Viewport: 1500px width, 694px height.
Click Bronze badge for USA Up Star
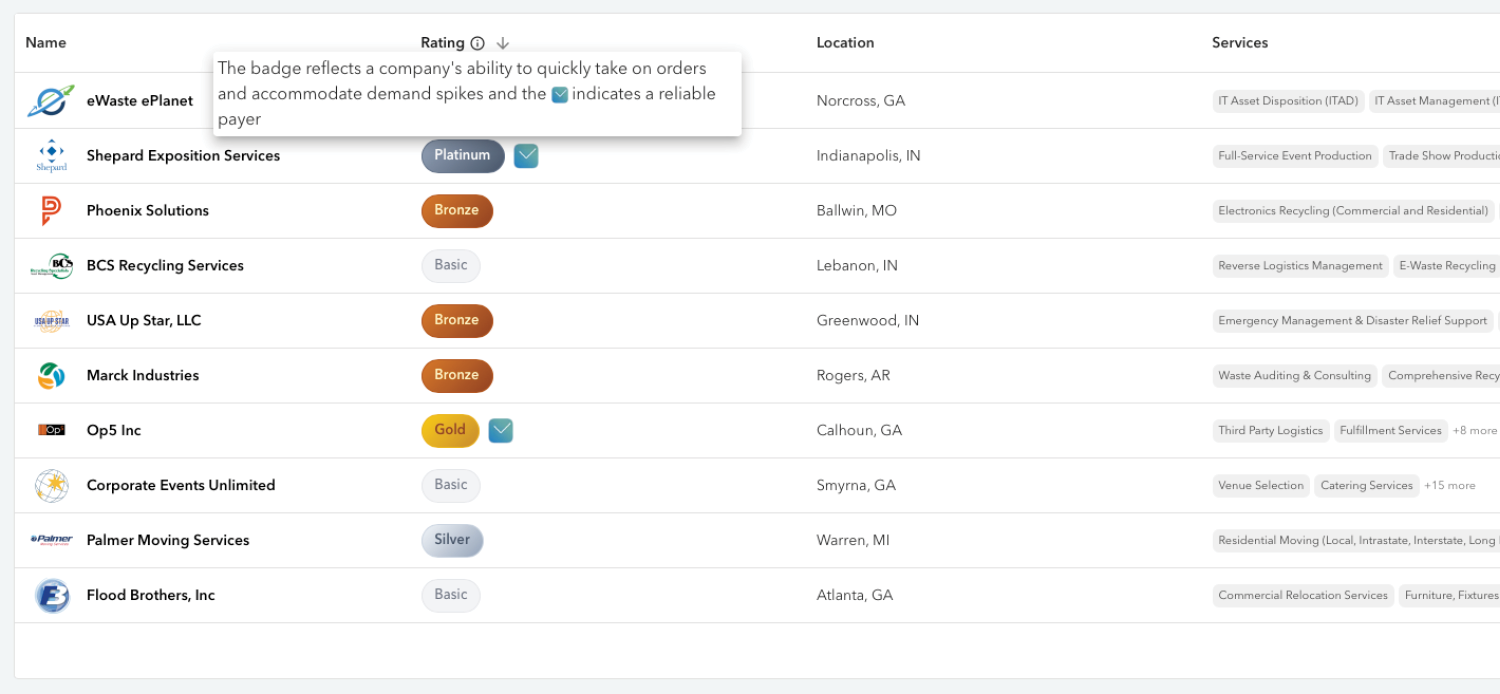tap(457, 321)
